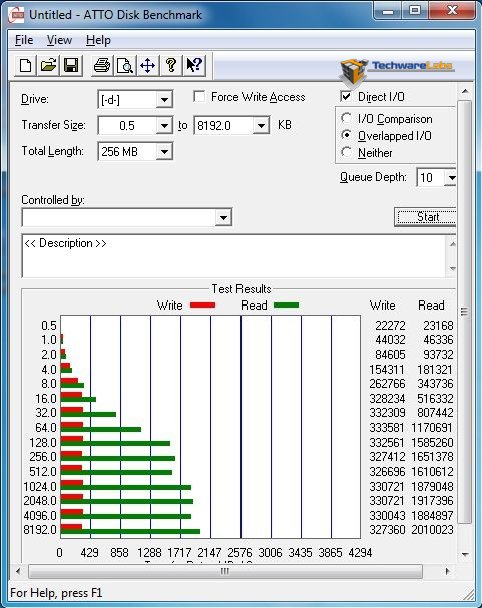Viewport: 482px width, 608px height.
Task: Click inside the Description text box
Action: 234,256
